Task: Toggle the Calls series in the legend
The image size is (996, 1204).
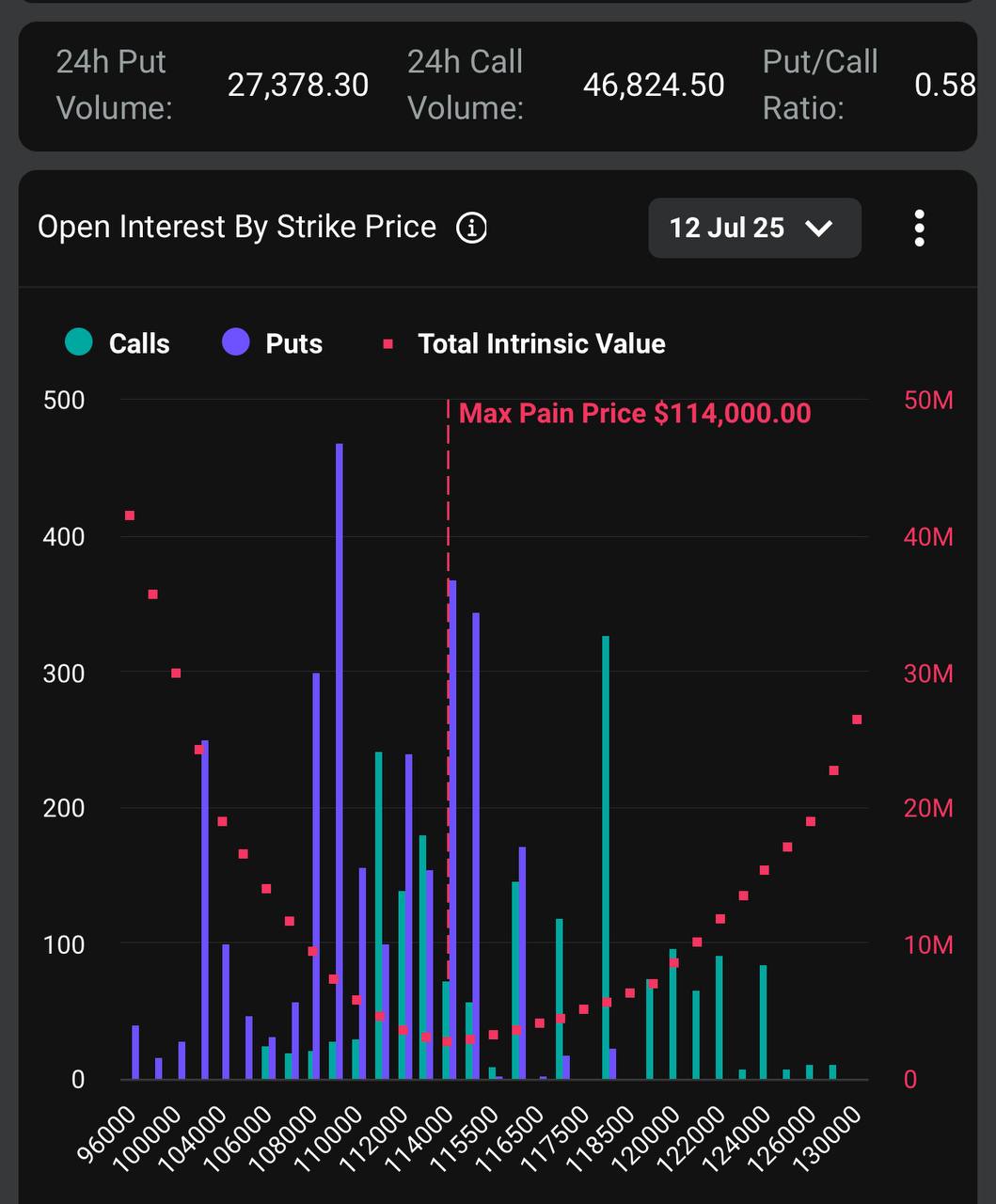Action: click(x=118, y=343)
